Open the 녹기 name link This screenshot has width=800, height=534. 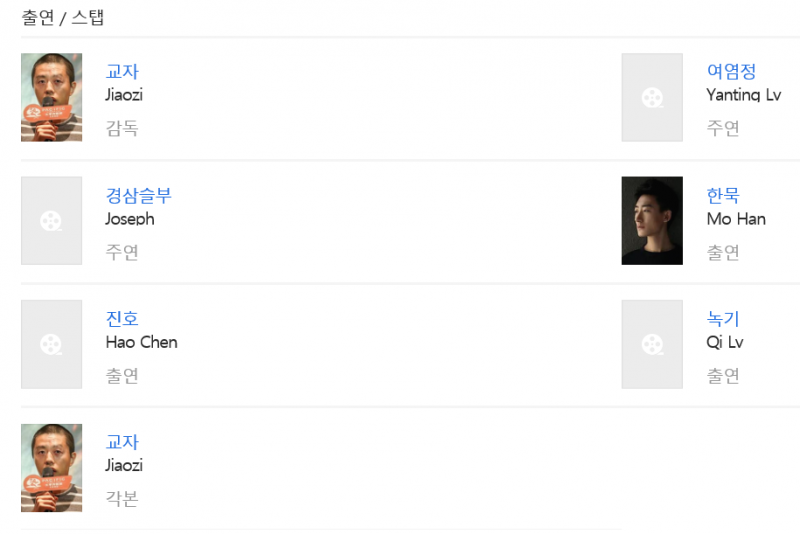(723, 319)
